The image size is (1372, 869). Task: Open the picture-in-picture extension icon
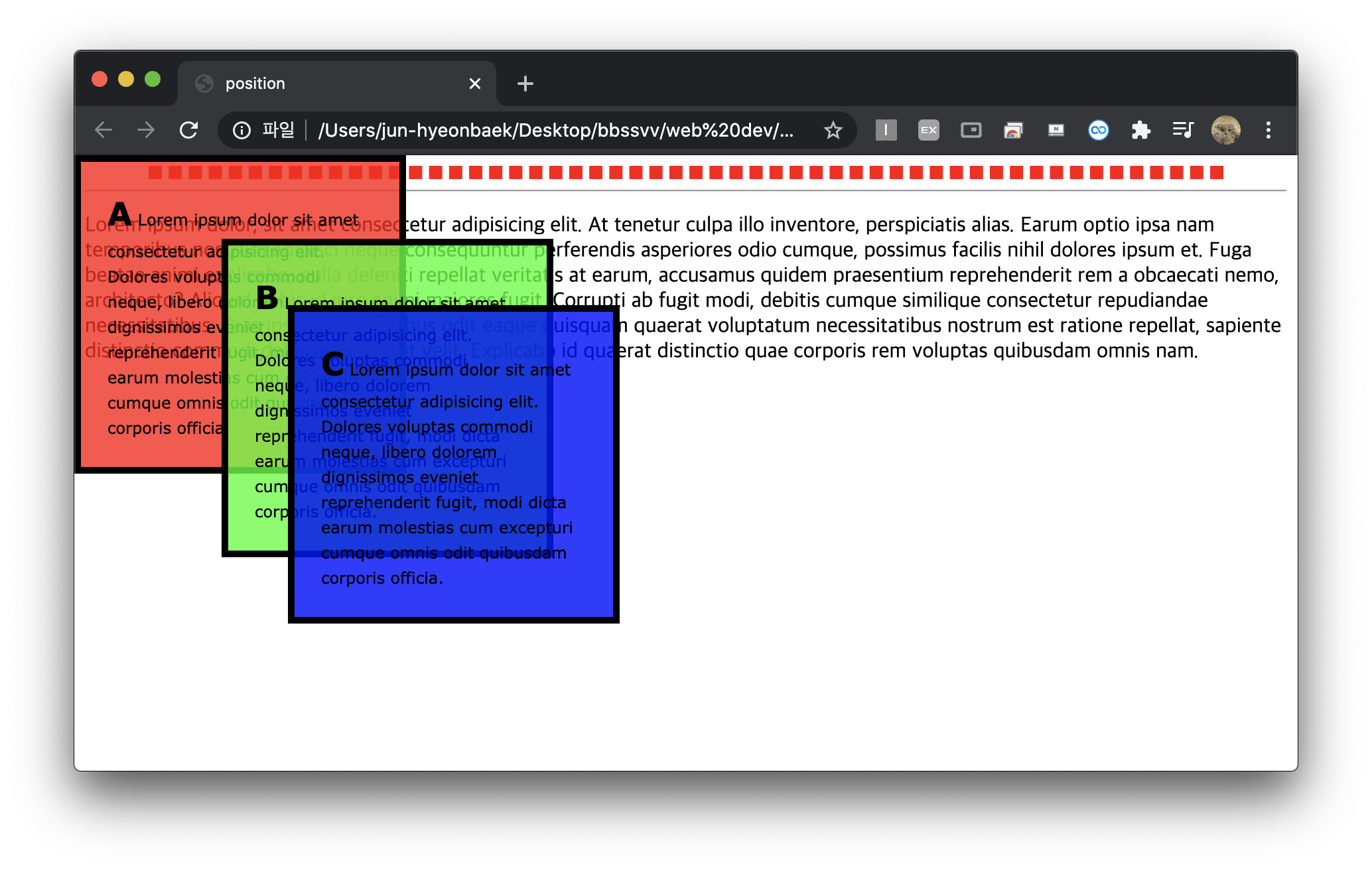[971, 130]
